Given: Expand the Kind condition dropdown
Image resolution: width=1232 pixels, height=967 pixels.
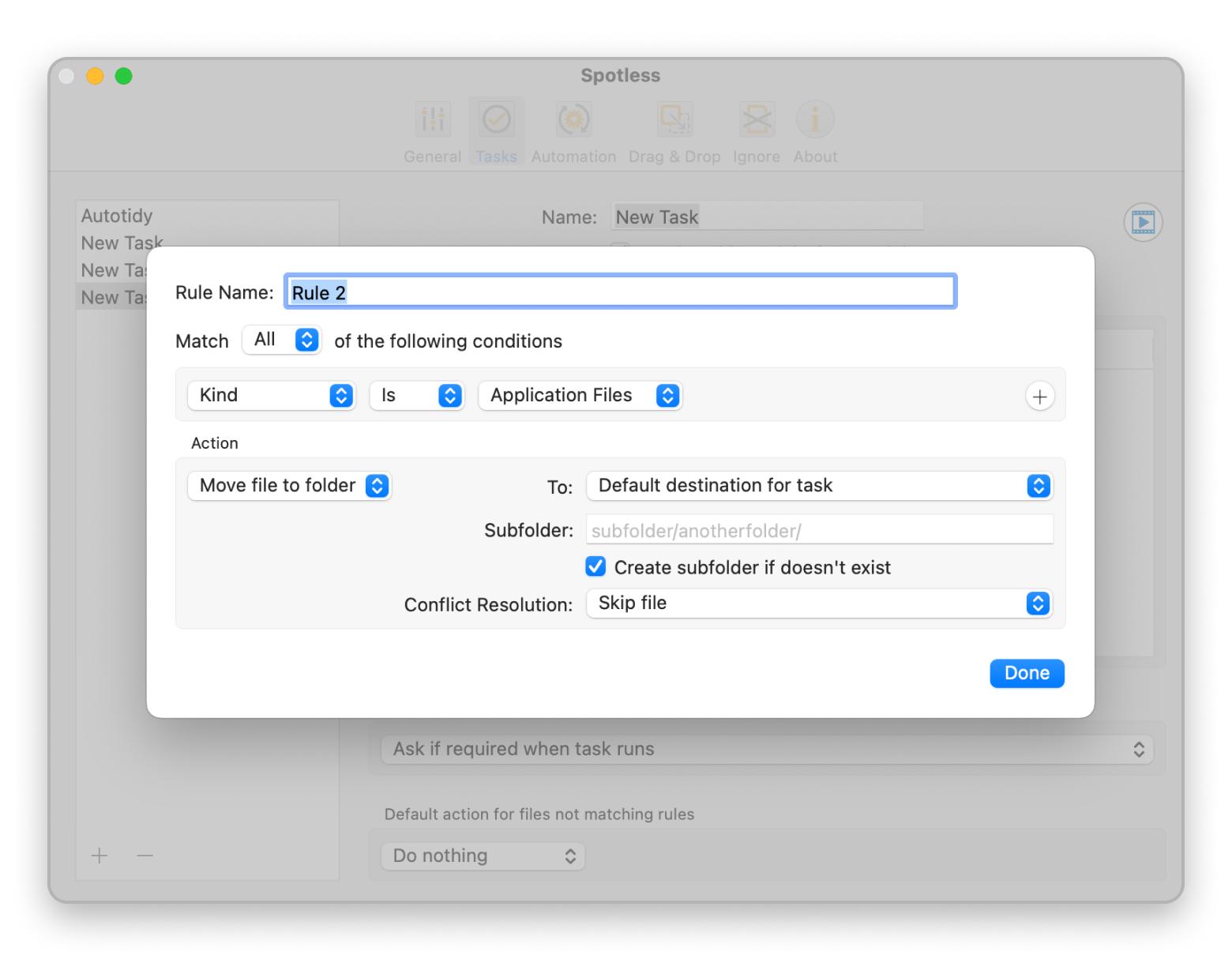Looking at the screenshot, I should [x=272, y=395].
